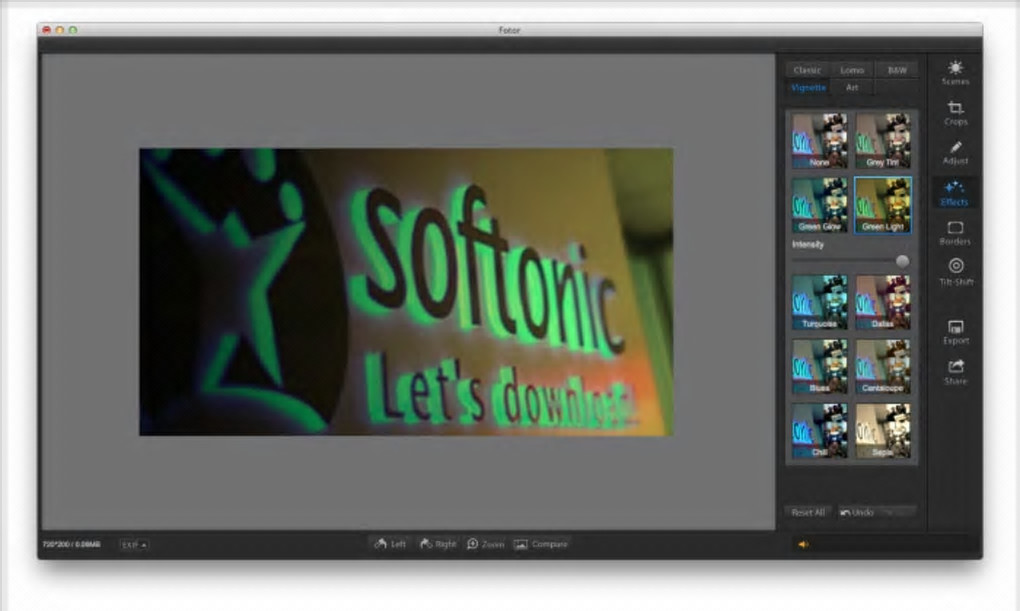Select the None effect thumbnail

820,141
